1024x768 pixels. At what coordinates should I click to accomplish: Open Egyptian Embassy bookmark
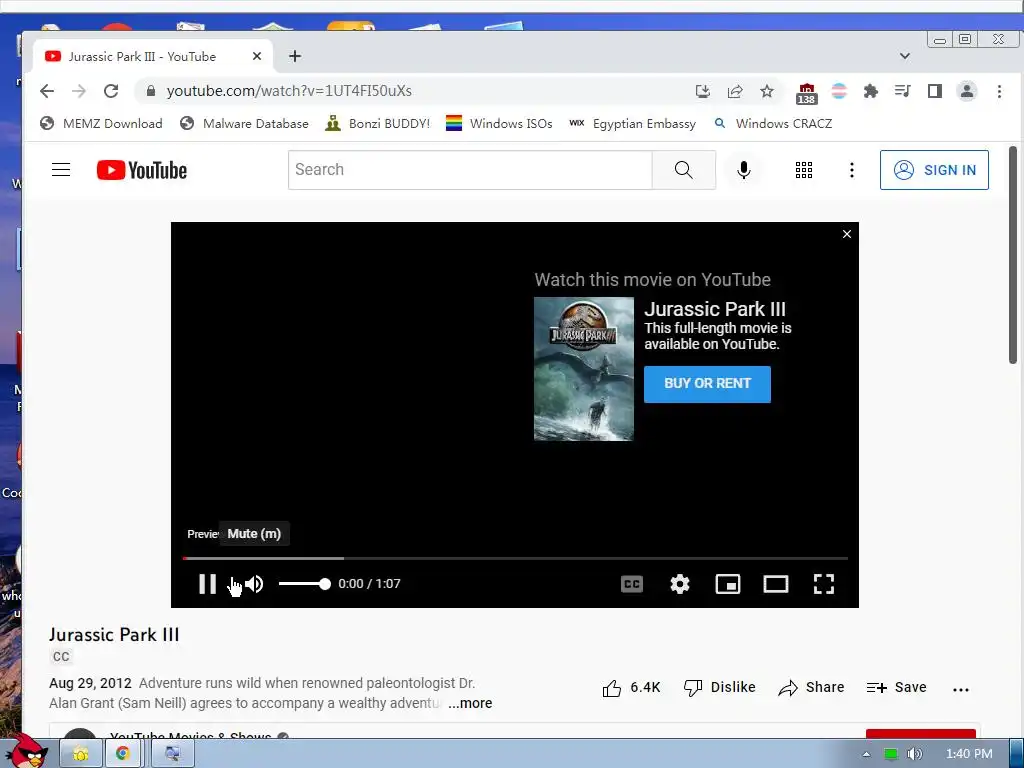point(632,123)
